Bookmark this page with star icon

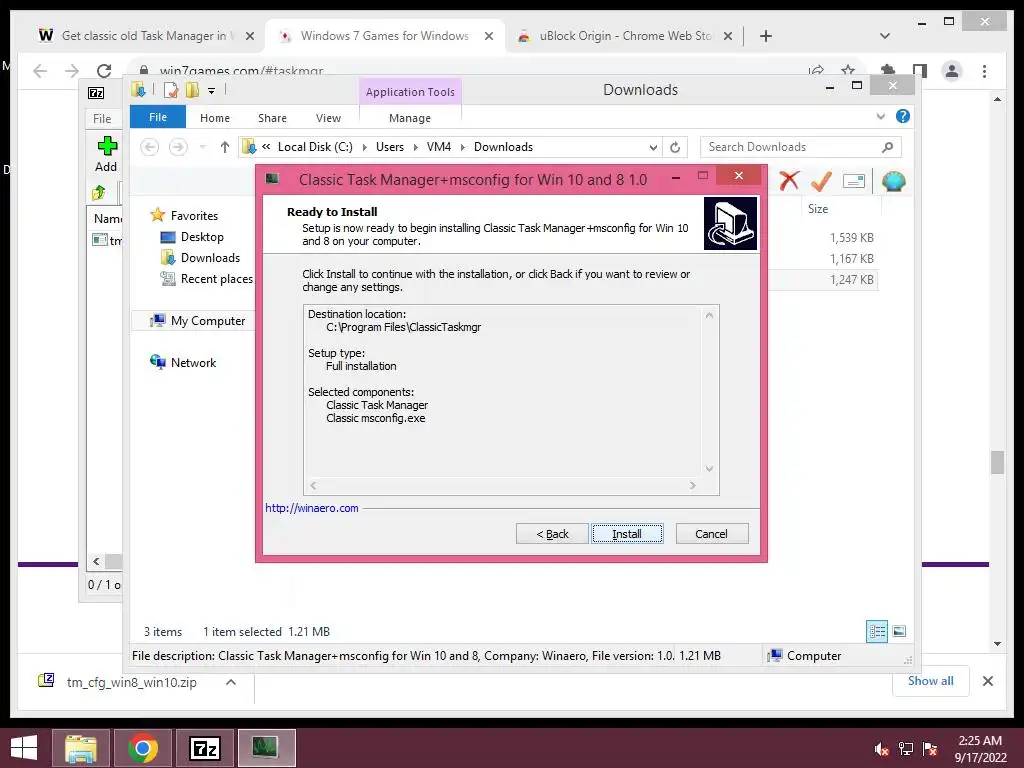tap(848, 71)
